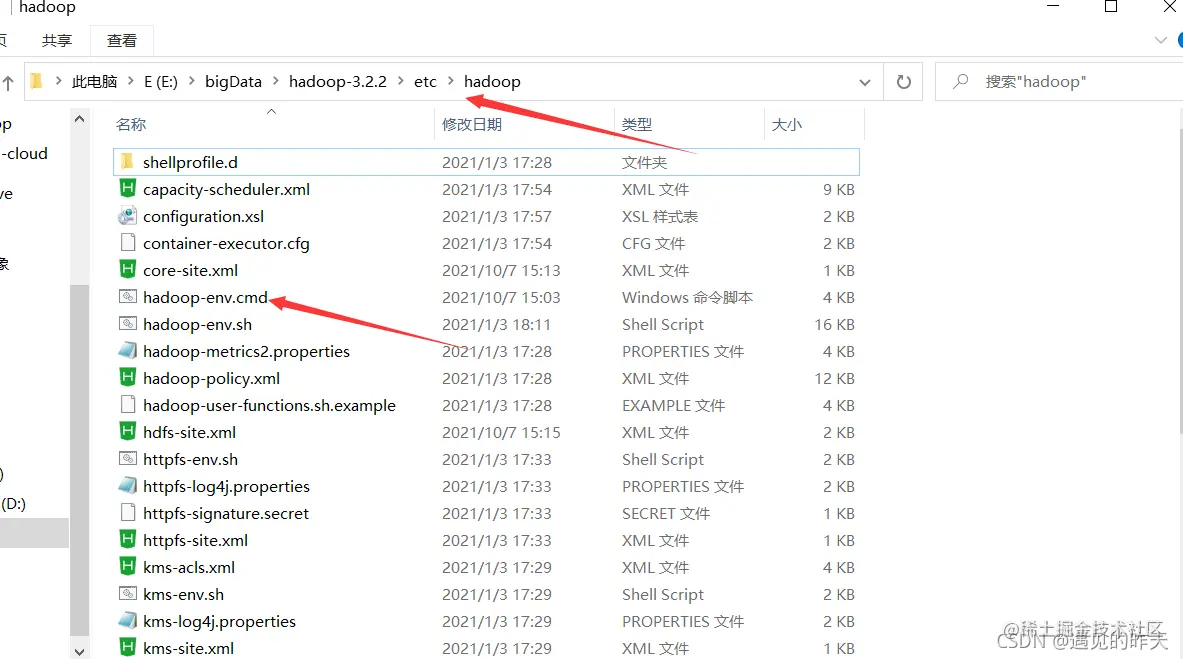Open the 查看 ribbon tab
Viewport: 1183px width, 659px height.
121,41
